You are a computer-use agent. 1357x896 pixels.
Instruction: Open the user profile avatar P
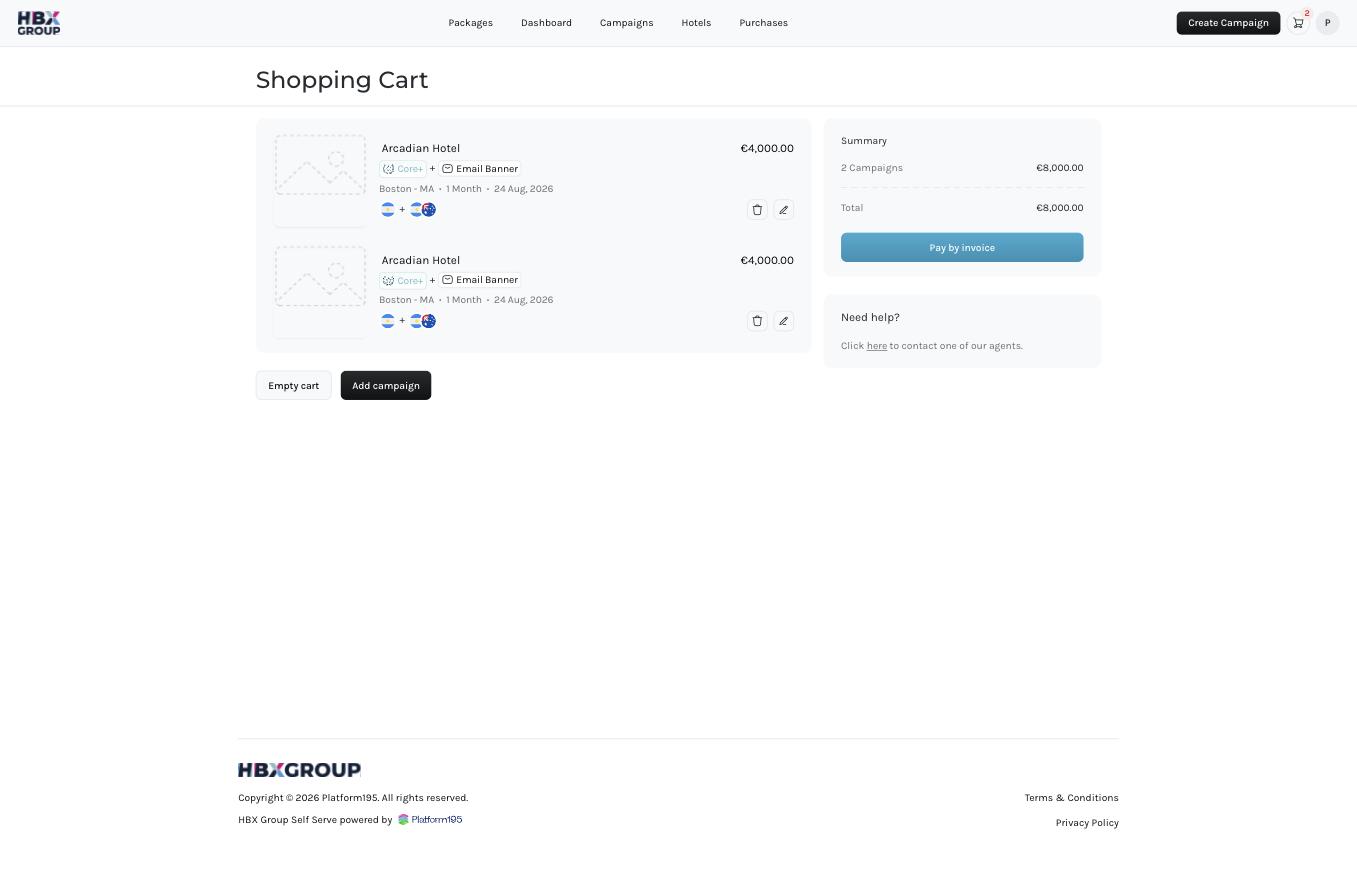point(1327,23)
